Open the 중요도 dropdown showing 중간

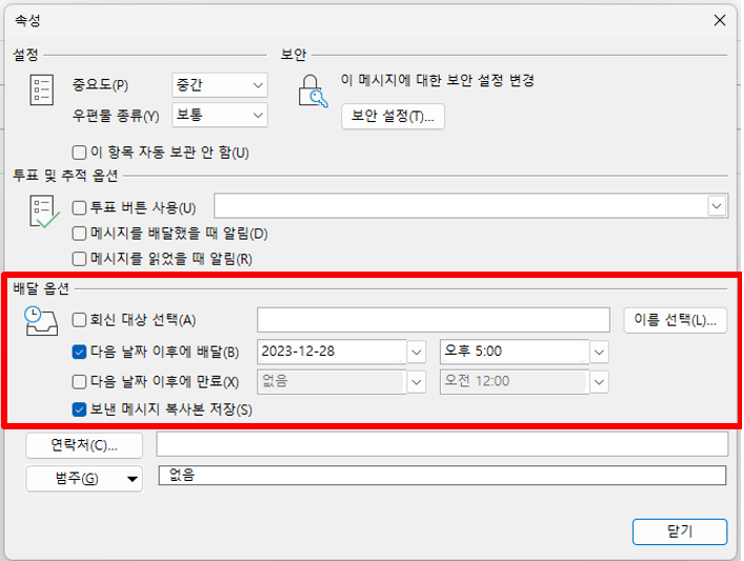click(x=220, y=85)
